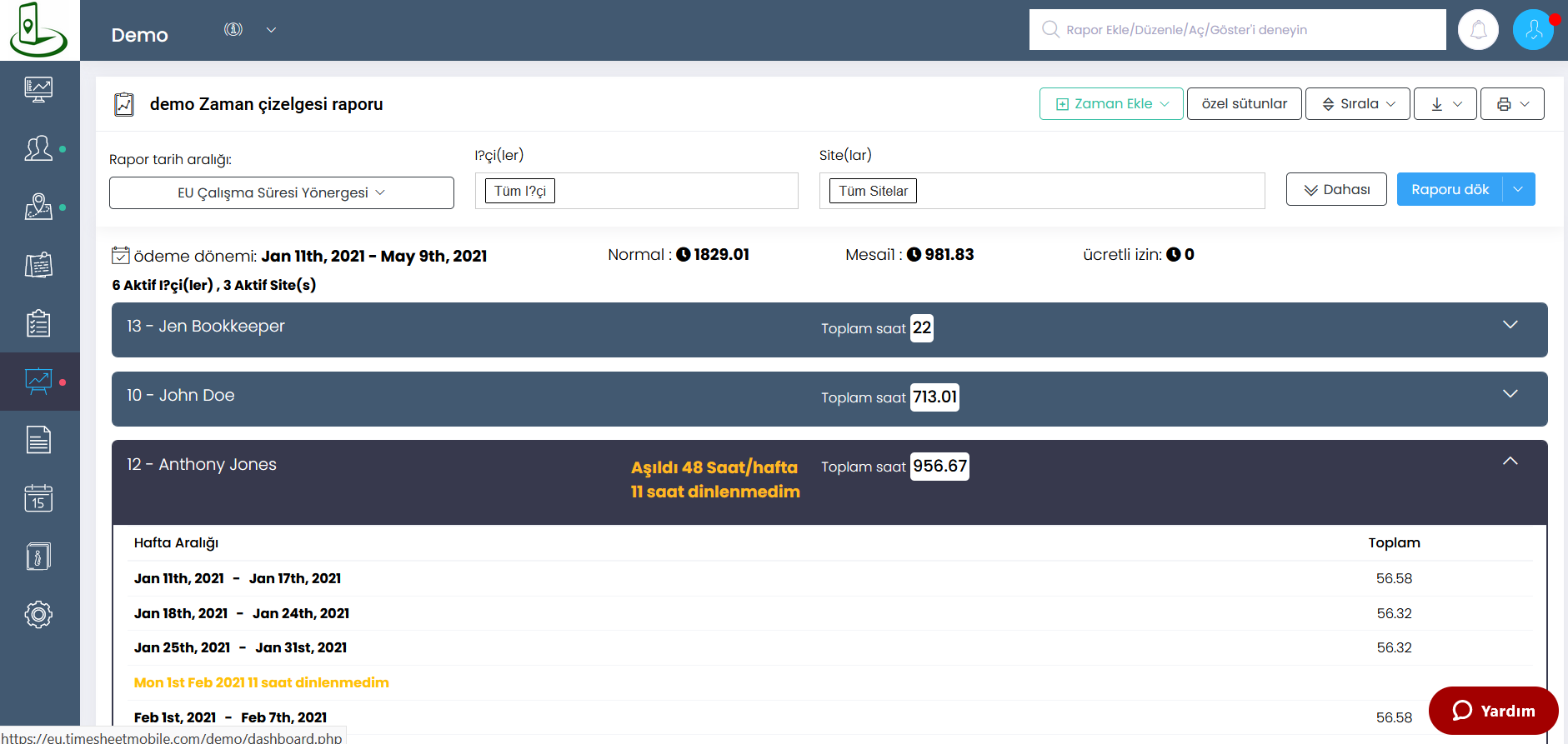The height and width of the screenshot is (744, 1568).
Task: Click the Yardım help chat button
Action: coord(1493,711)
